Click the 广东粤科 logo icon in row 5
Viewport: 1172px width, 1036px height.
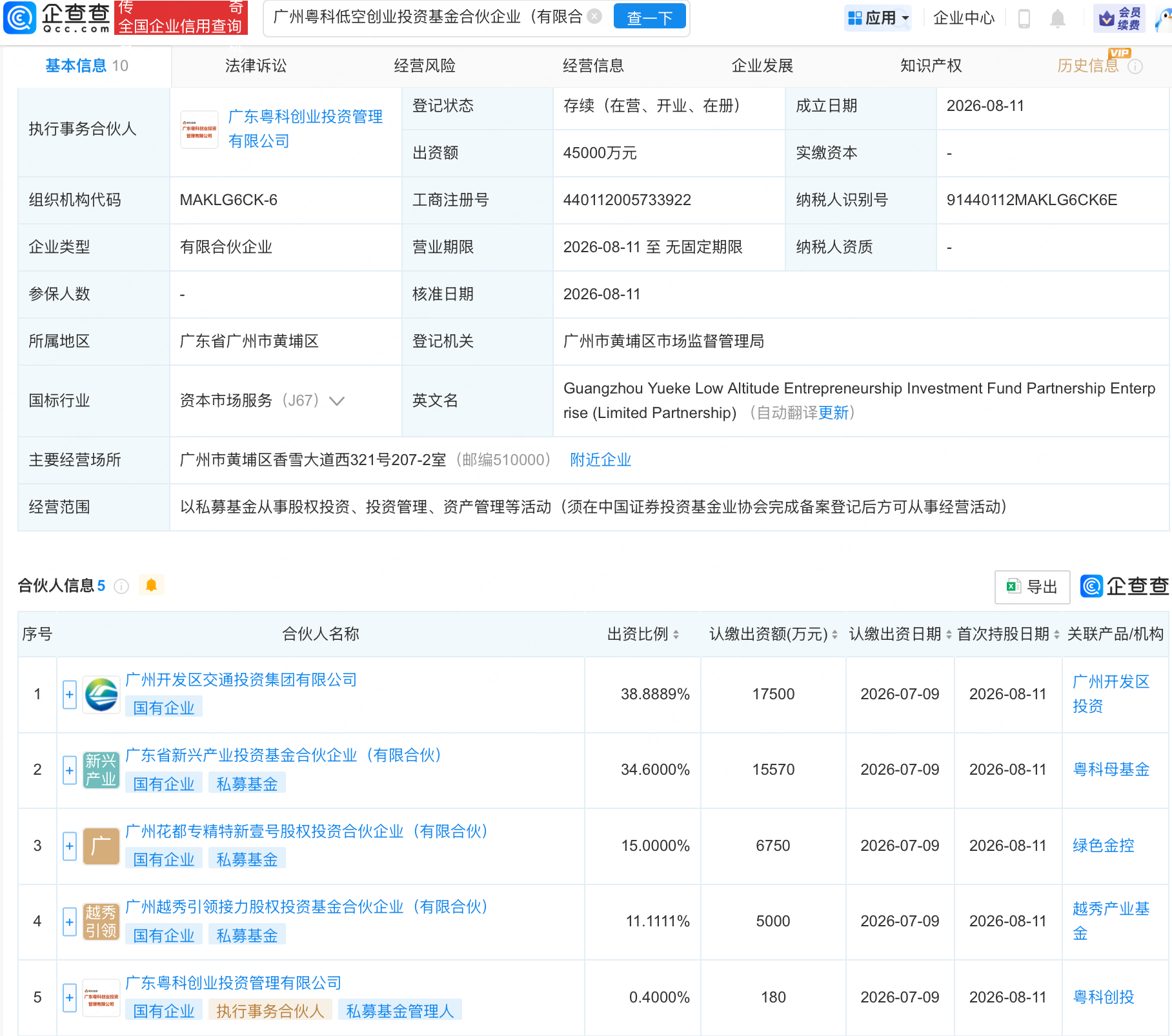point(101,998)
